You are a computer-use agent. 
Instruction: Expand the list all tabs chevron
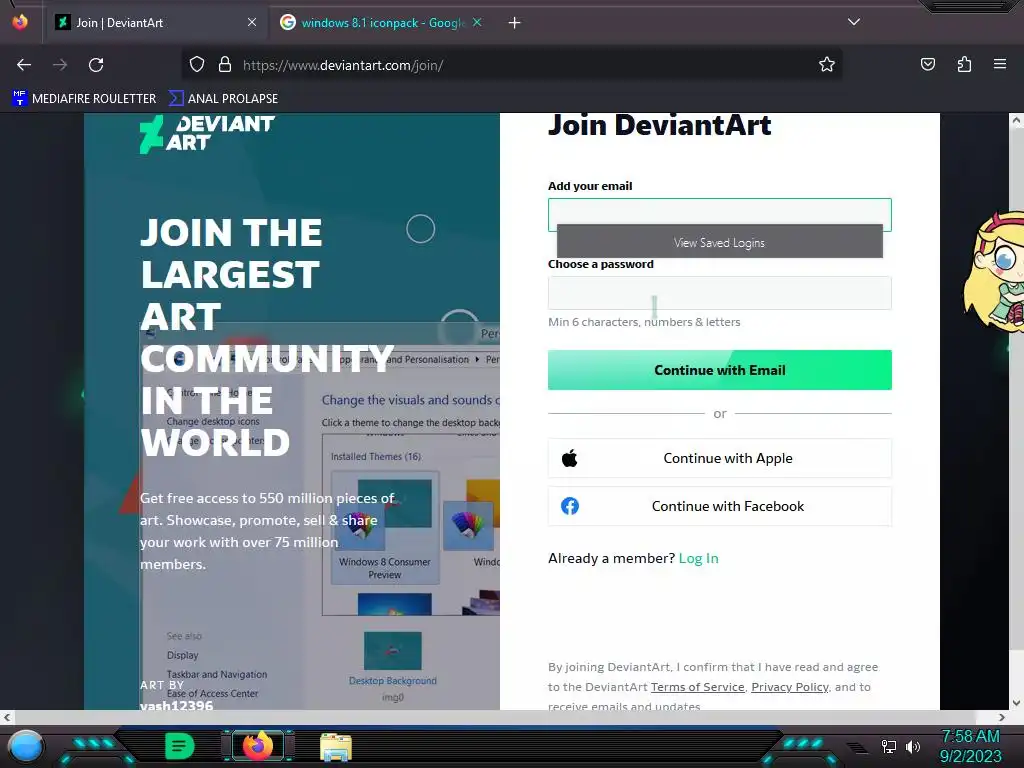pyautogui.click(x=854, y=22)
